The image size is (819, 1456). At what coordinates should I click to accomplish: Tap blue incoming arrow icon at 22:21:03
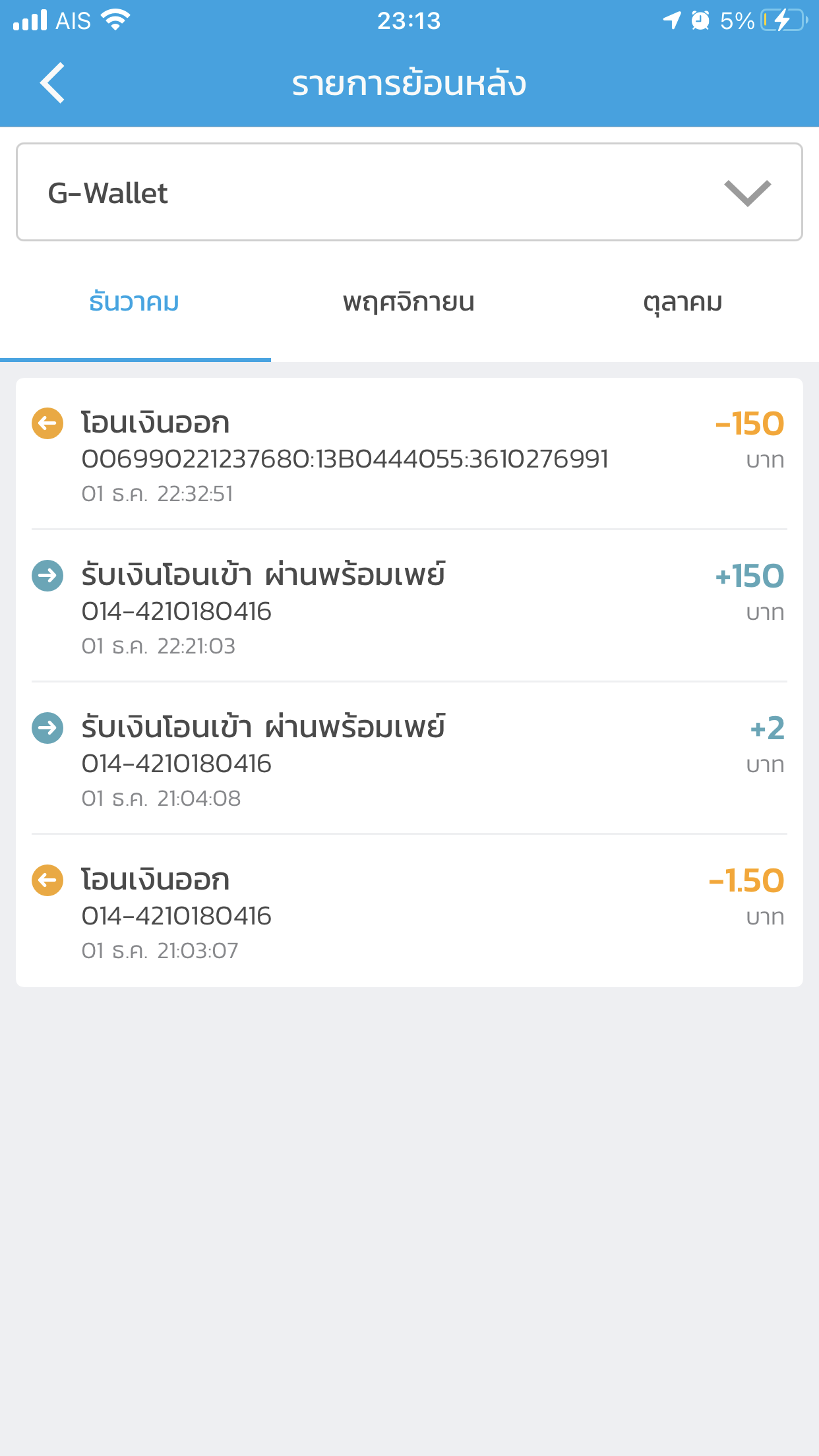click(47, 576)
